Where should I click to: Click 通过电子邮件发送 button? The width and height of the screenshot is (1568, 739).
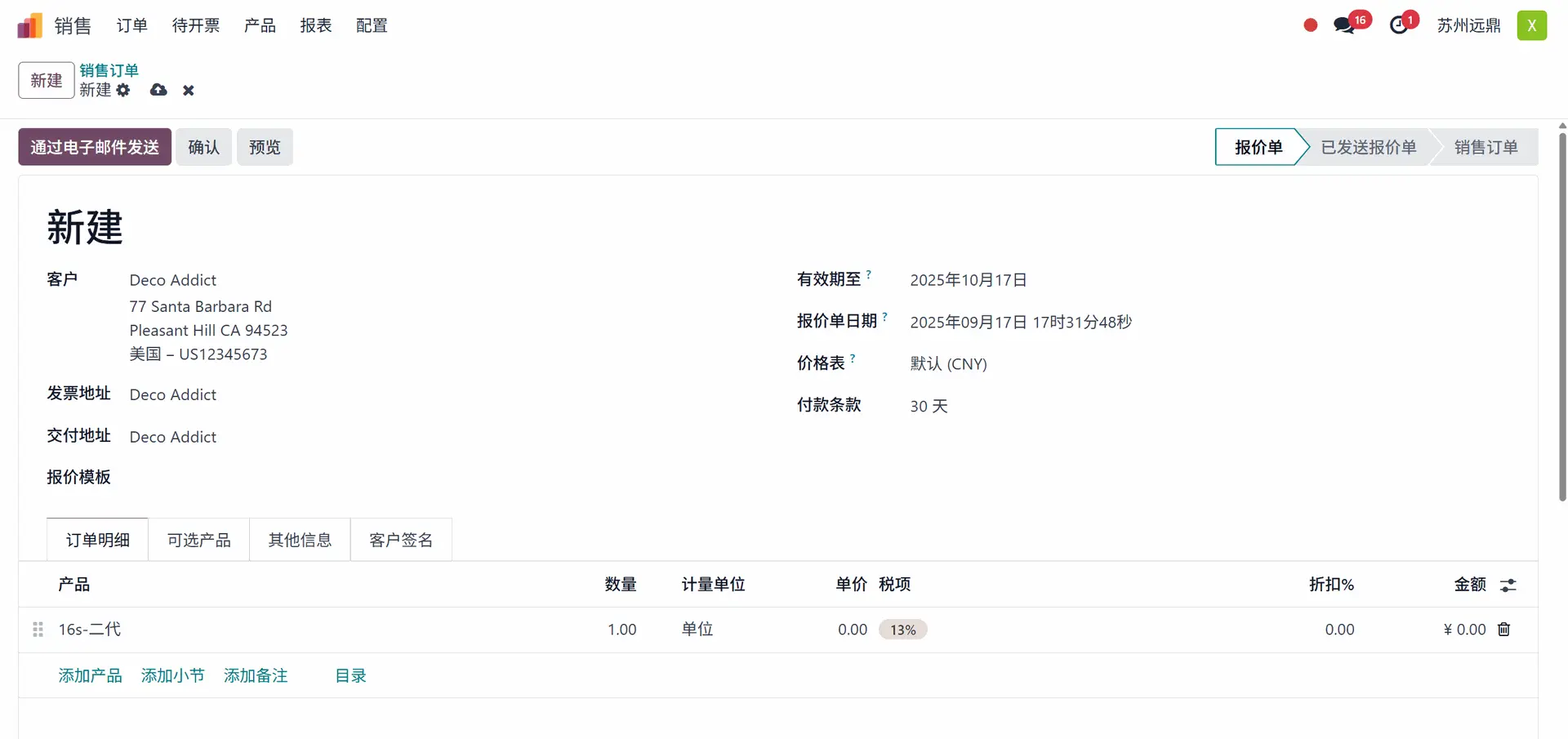(95, 148)
